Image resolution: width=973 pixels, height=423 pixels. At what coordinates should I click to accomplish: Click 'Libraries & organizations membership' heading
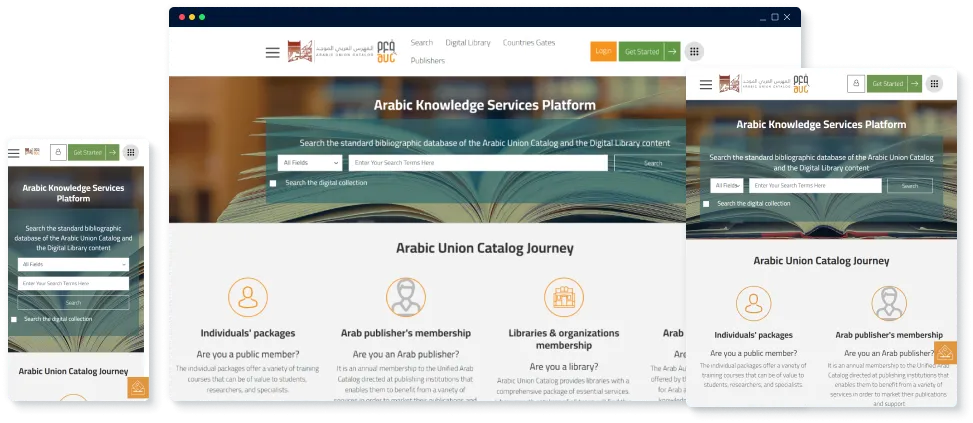[x=564, y=339]
